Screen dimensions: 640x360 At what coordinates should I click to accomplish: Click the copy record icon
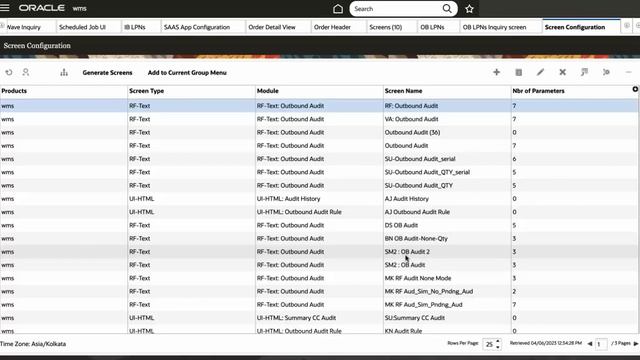(x=518, y=72)
